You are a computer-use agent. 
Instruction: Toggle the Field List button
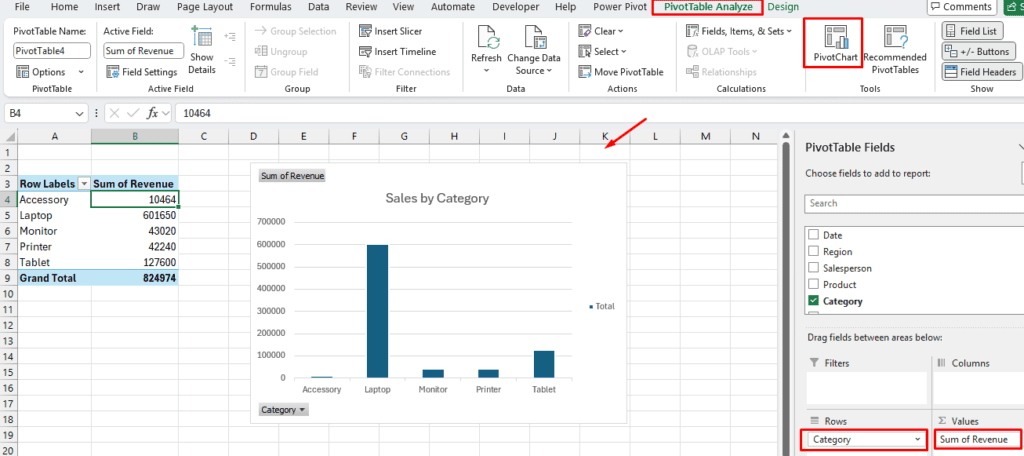(972, 31)
